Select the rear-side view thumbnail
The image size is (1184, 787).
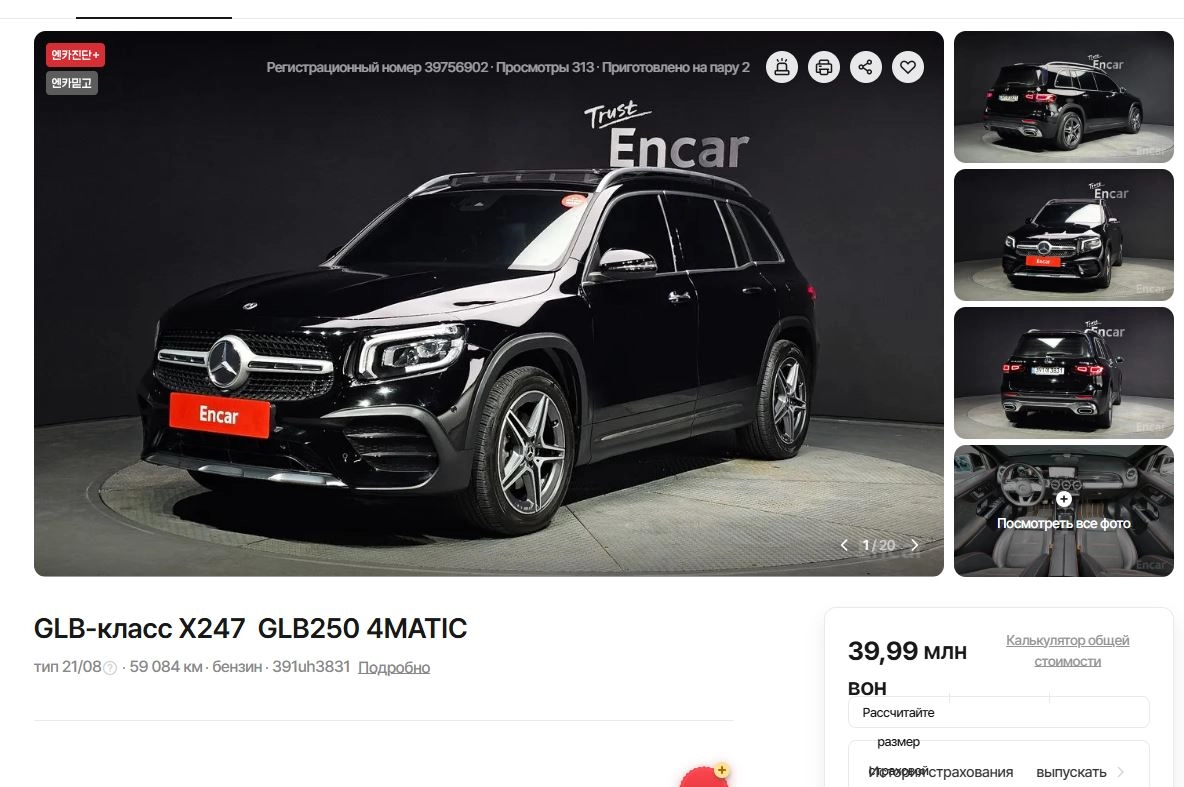click(x=1063, y=97)
